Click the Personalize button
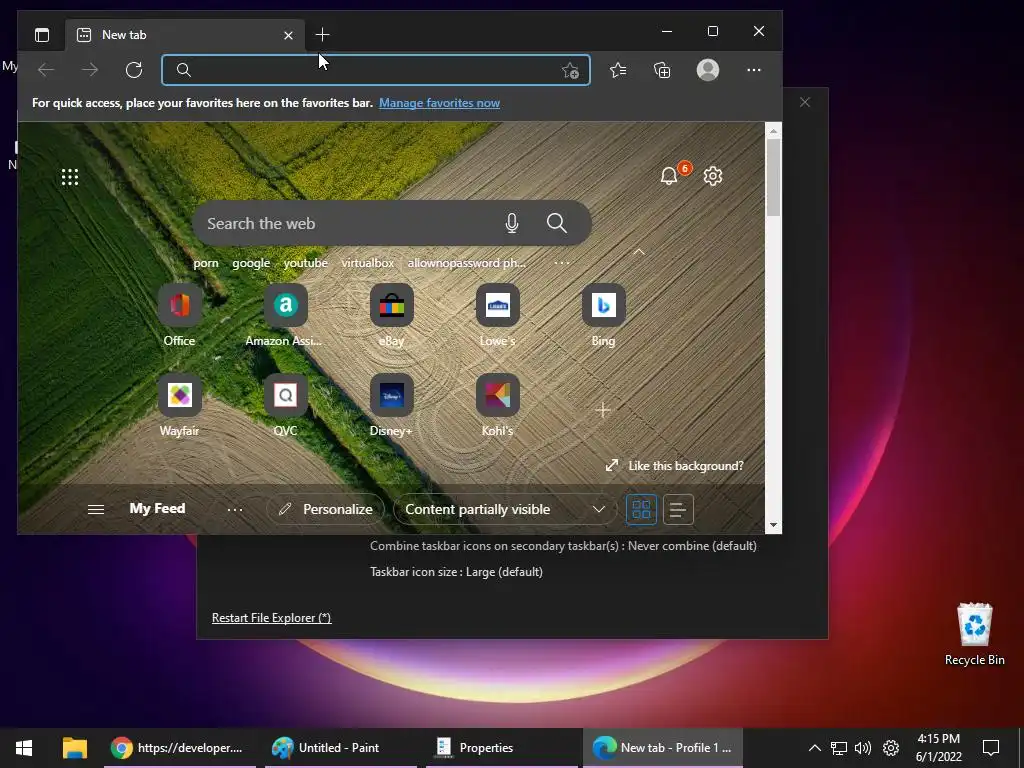The width and height of the screenshot is (1024, 768). pos(325,509)
